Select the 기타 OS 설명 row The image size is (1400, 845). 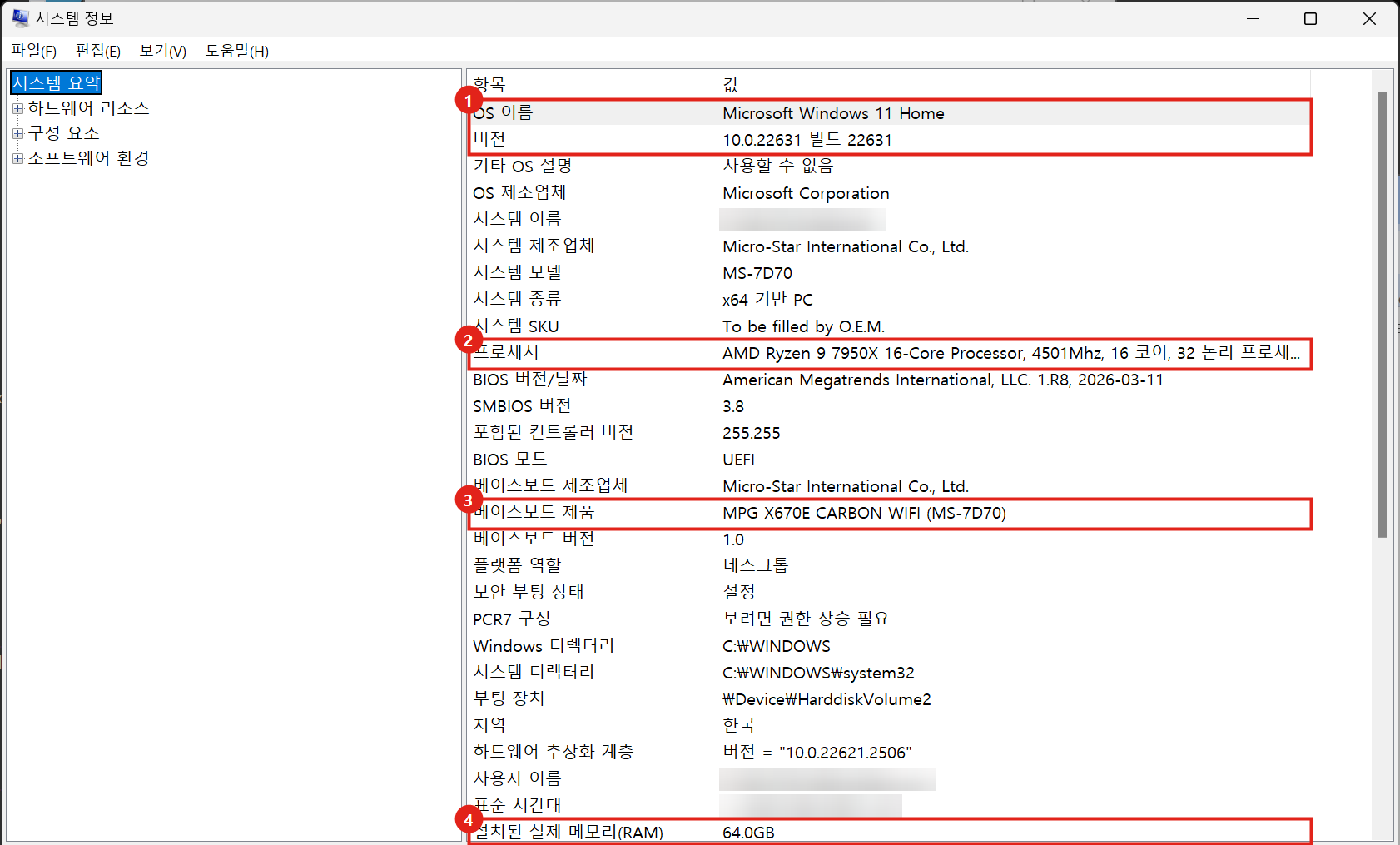coord(889,167)
